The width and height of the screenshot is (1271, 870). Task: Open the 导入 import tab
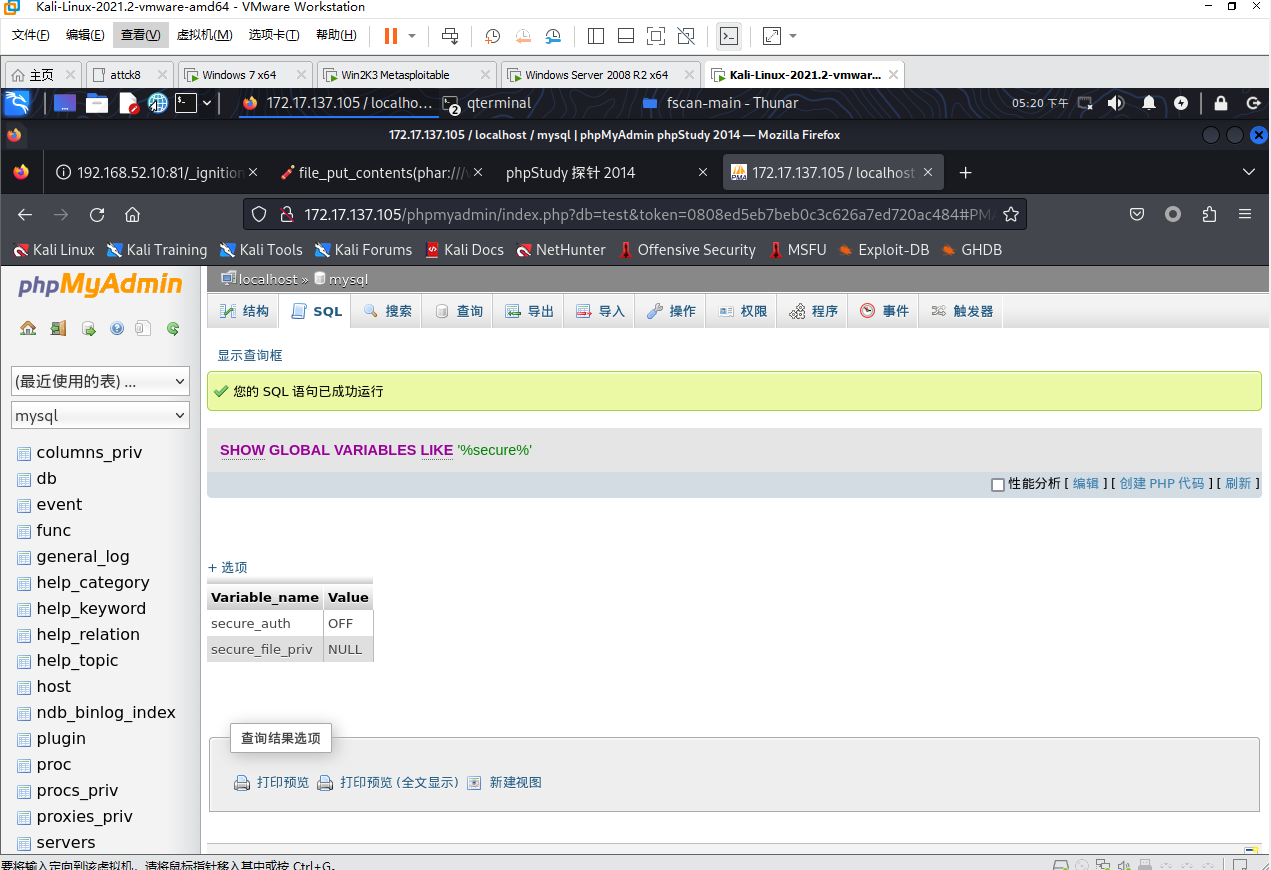600,311
